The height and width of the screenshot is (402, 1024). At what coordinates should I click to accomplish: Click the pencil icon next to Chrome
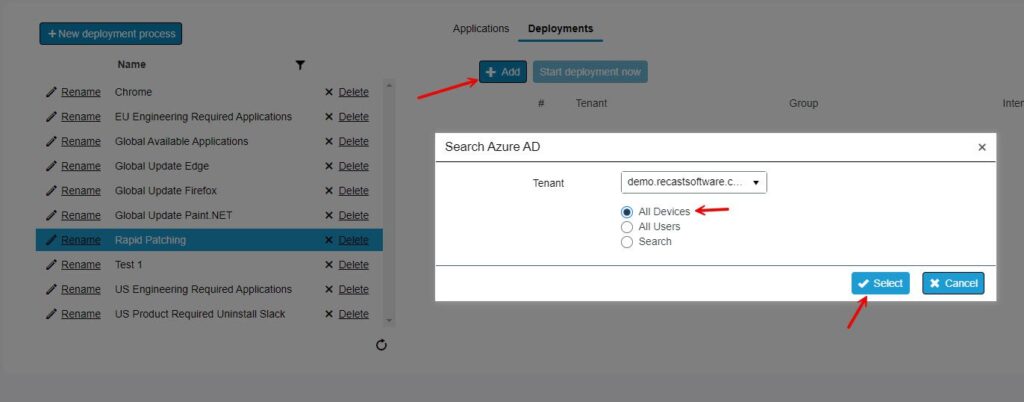(51, 92)
